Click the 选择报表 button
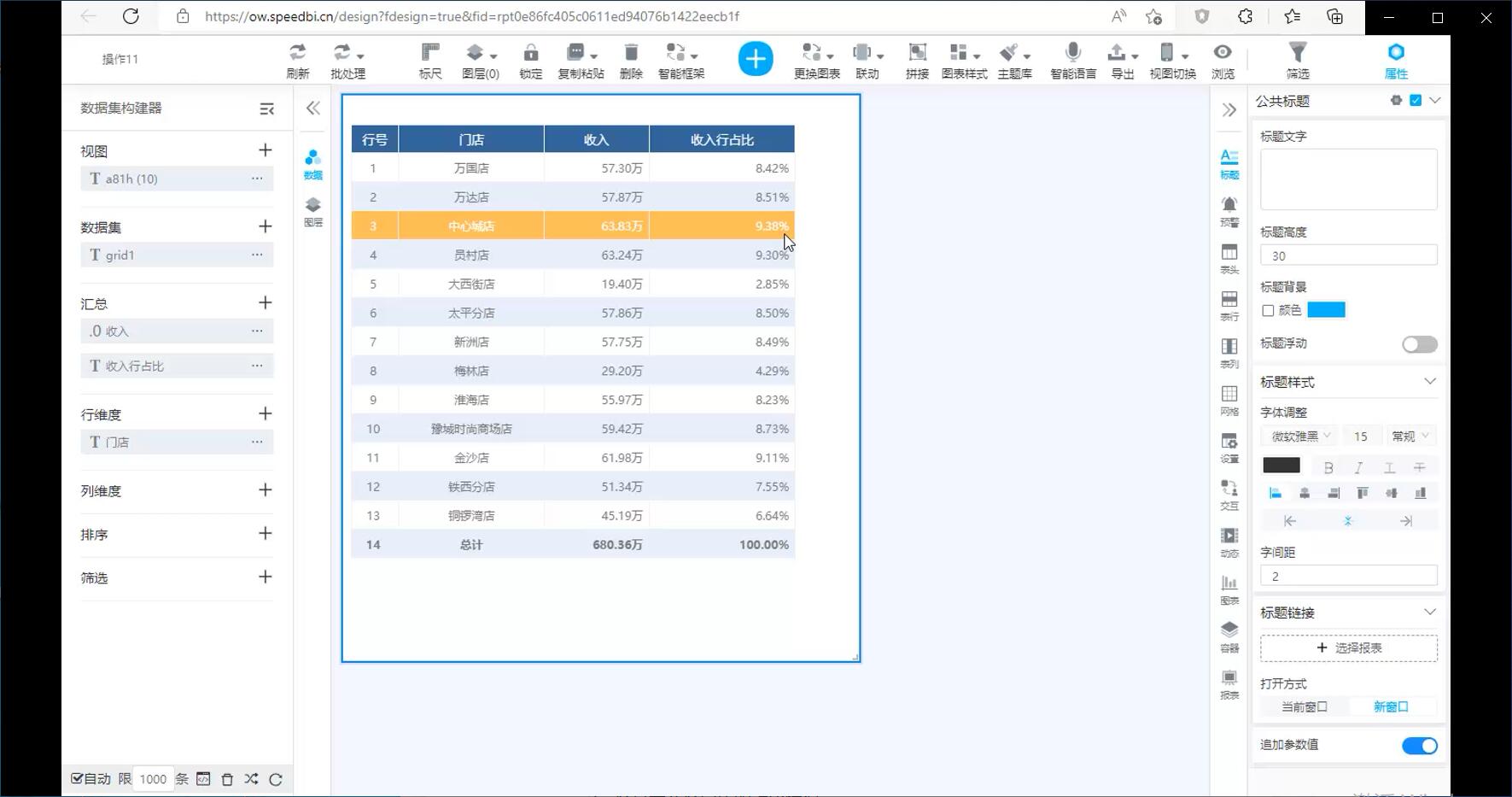This screenshot has height=797, width=1512. click(1348, 648)
